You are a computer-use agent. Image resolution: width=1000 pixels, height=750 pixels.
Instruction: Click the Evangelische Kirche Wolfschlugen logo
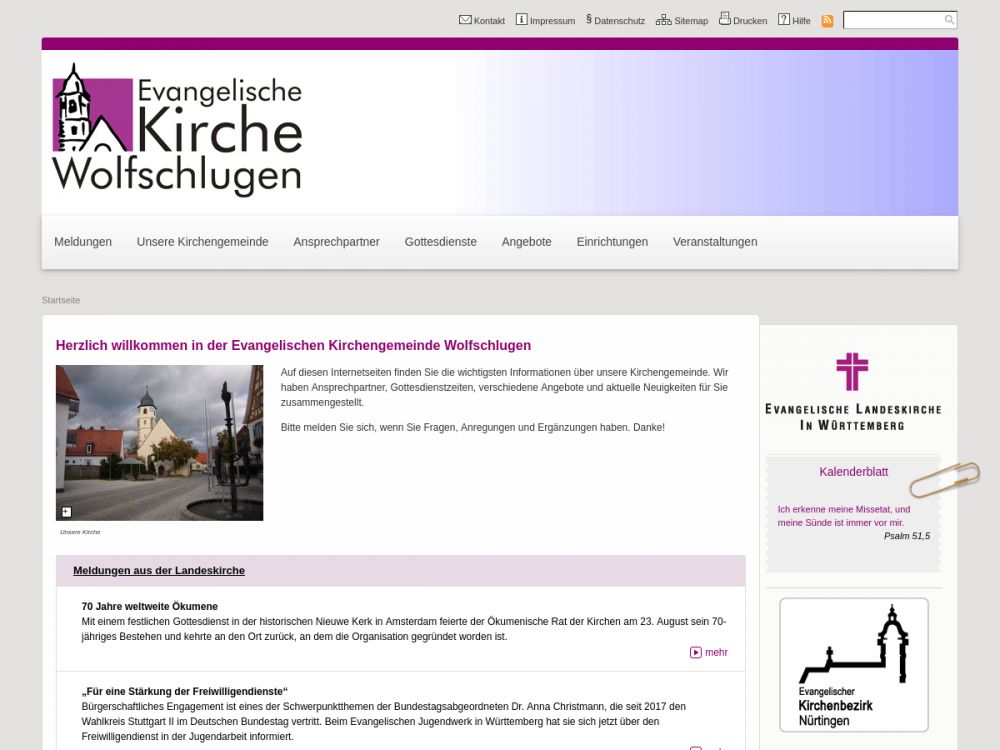point(177,130)
